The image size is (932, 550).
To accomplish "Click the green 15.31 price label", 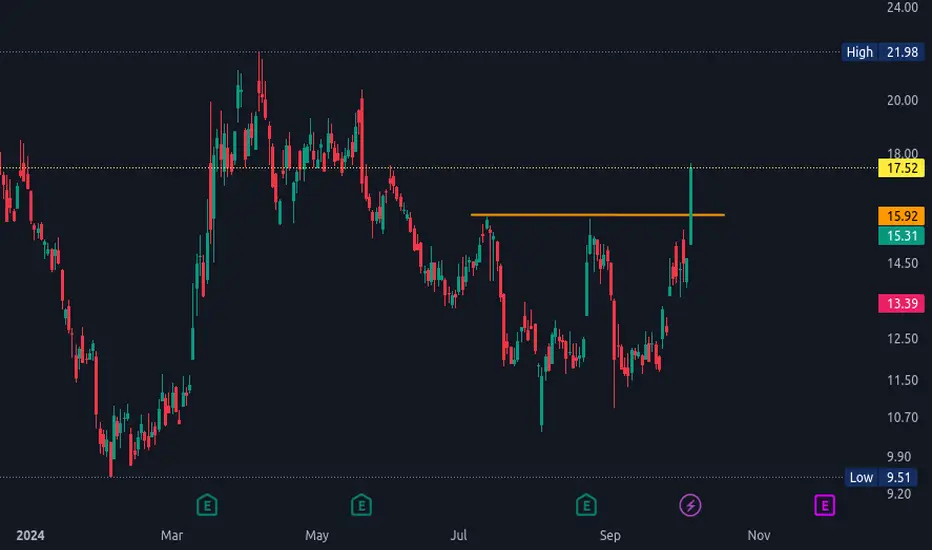I will pos(901,236).
